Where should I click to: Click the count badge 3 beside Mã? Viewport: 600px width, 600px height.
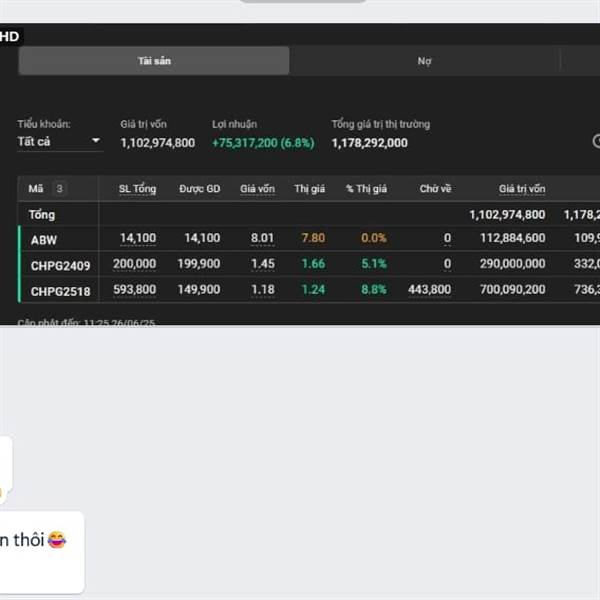[59, 189]
